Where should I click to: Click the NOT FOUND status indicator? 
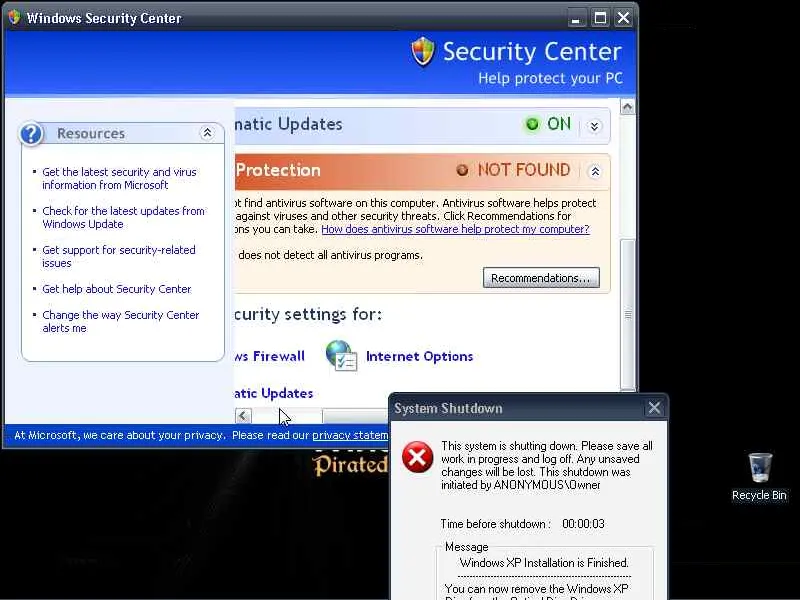click(x=513, y=170)
